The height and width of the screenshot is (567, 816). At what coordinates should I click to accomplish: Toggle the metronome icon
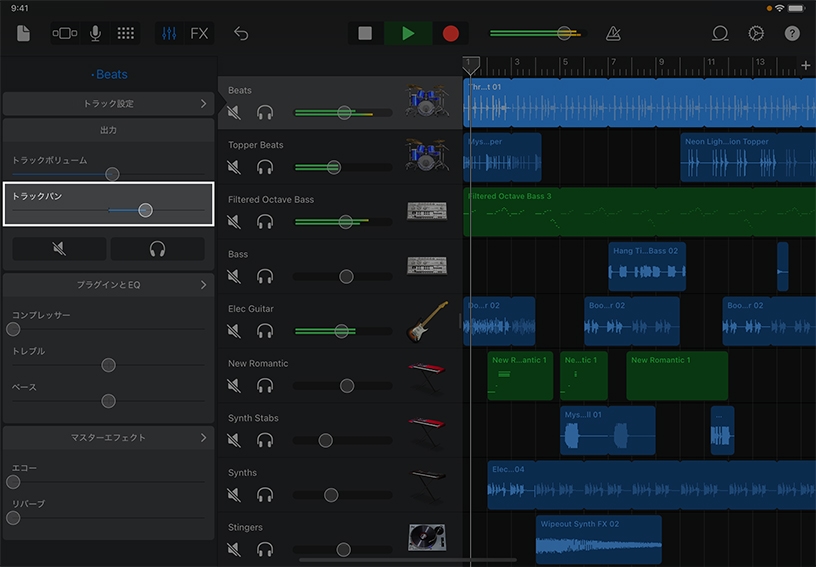[x=611, y=33]
